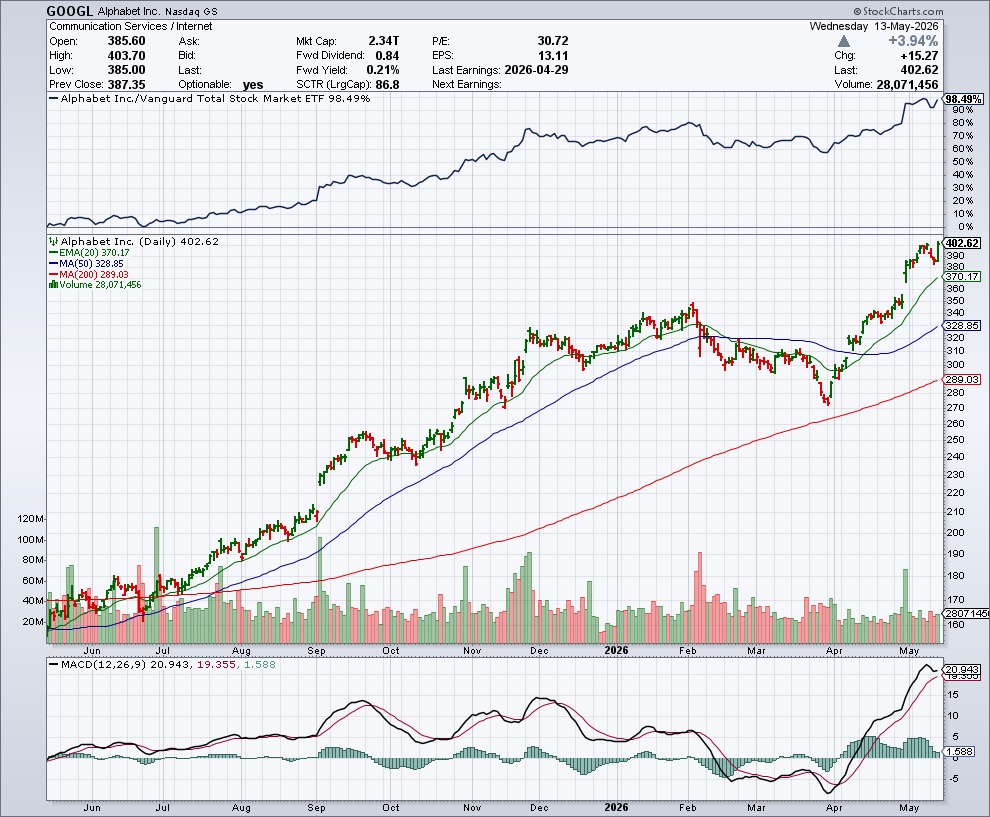Image resolution: width=990 pixels, height=817 pixels.
Task: Click the 98.49% relative strength tag
Action: point(963,99)
